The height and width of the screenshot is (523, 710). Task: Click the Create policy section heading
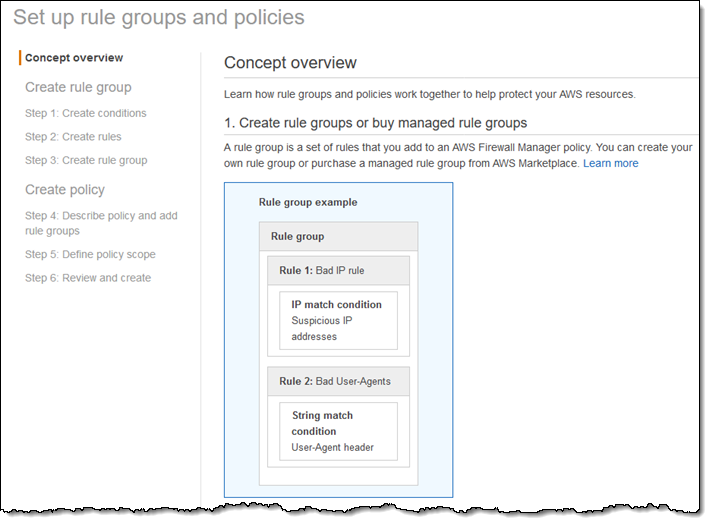click(65, 190)
